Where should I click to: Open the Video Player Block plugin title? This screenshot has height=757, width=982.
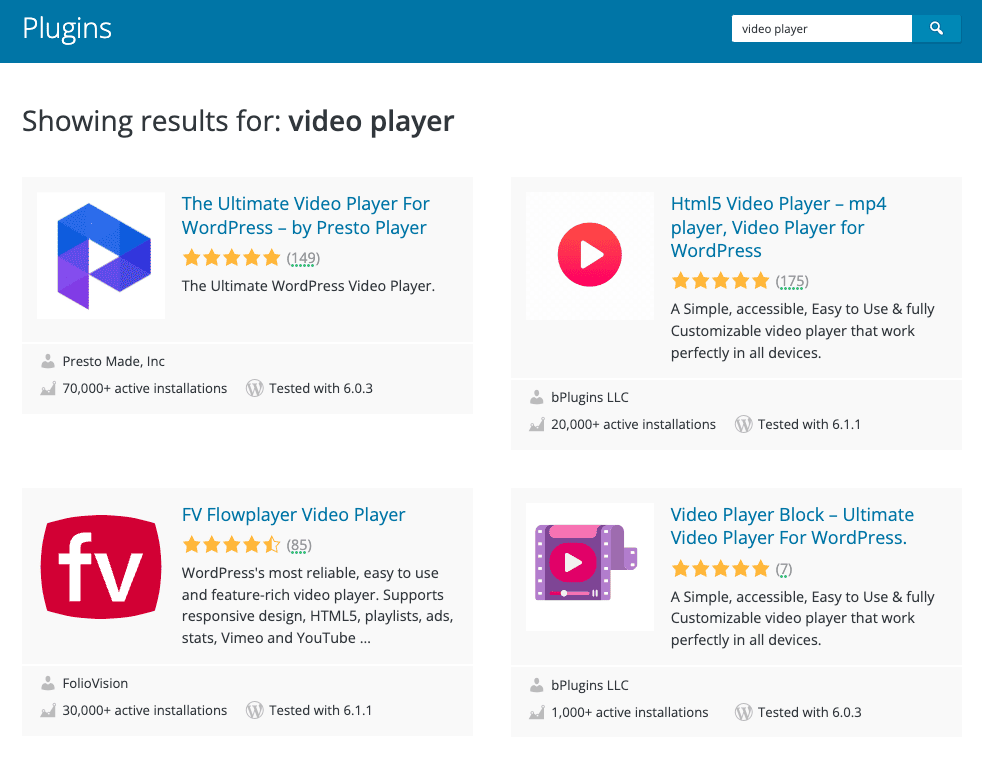click(791, 526)
